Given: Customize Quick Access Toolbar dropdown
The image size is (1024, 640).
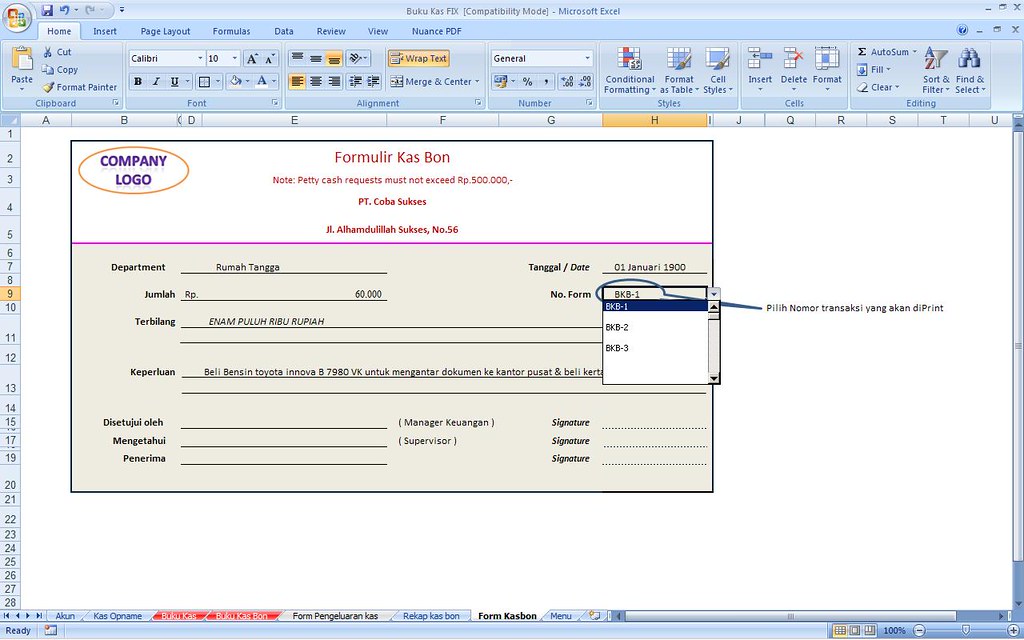Looking at the screenshot, I should (x=122, y=10).
